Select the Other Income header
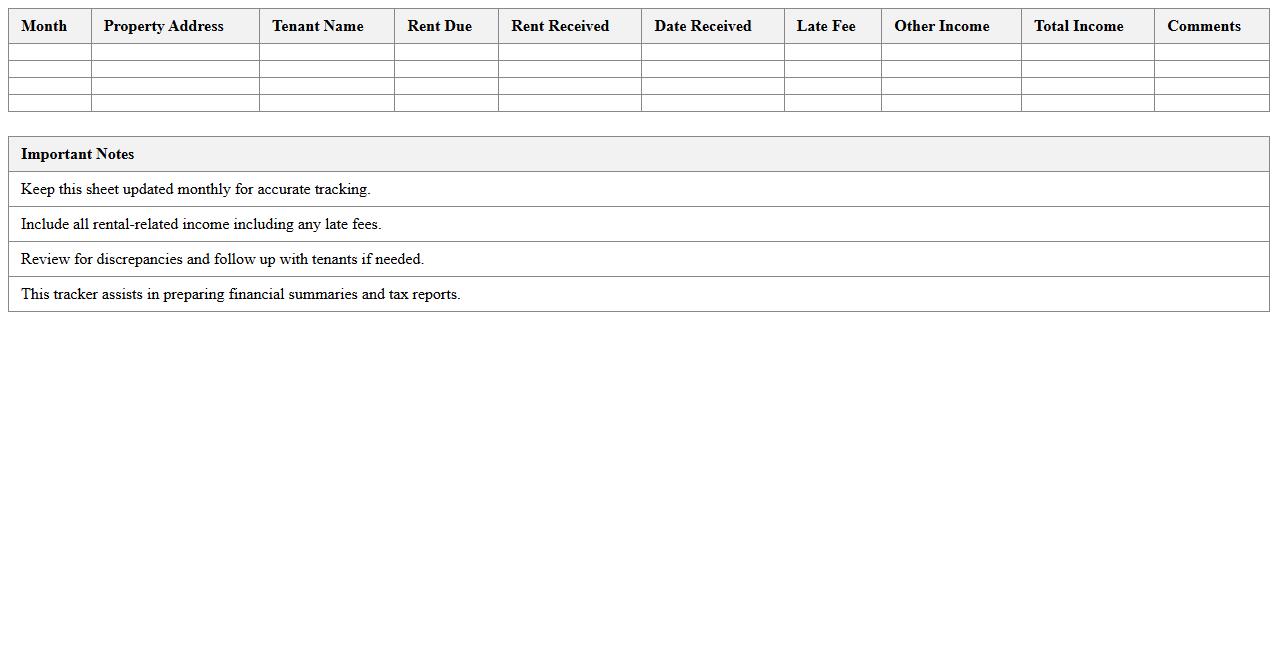Image resolution: width=1278 pixels, height=650 pixels. click(941, 26)
